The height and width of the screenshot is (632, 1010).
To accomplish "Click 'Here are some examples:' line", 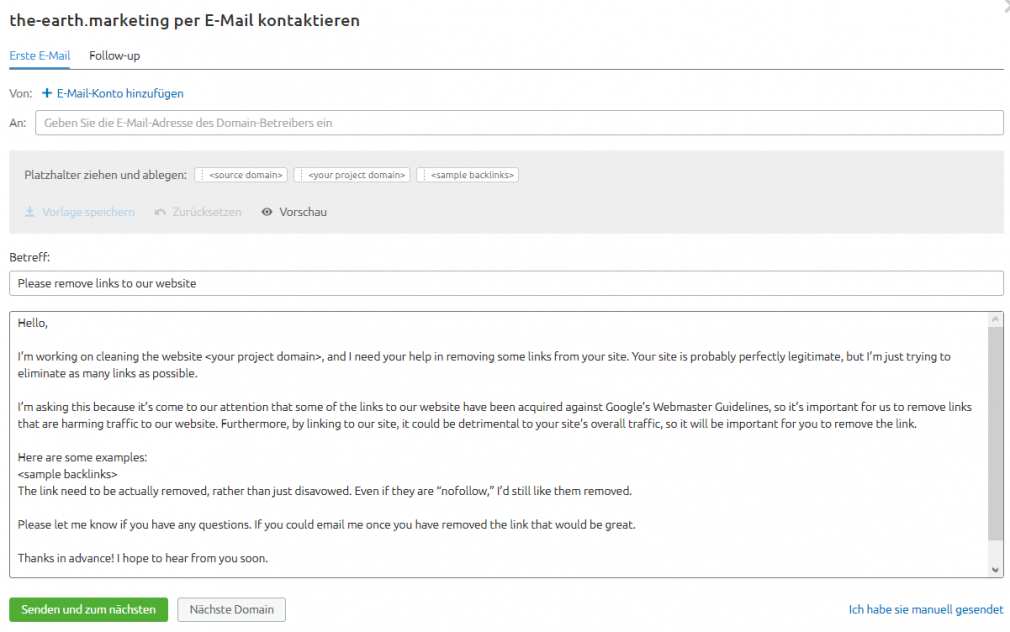I will (x=82, y=457).
